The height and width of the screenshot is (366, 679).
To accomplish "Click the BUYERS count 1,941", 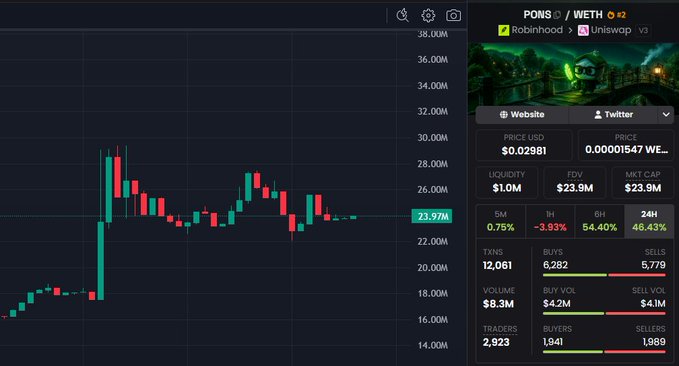I will (x=553, y=342).
